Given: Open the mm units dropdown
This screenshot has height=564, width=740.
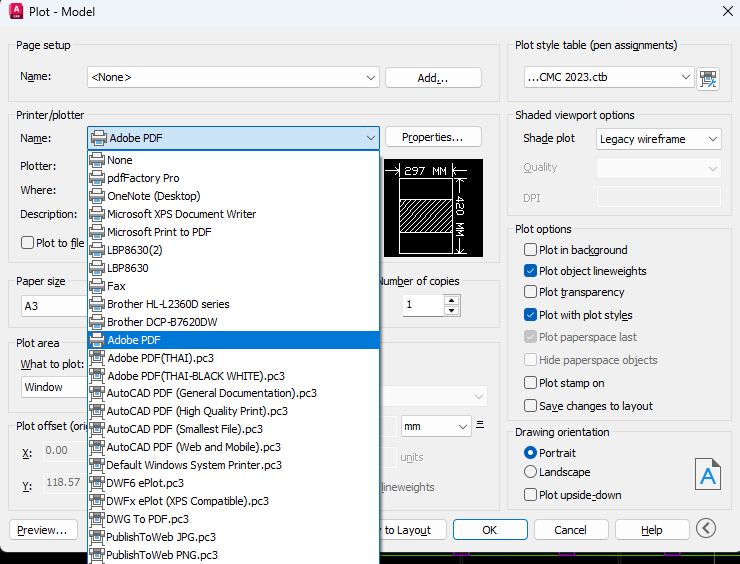Looking at the screenshot, I should 436,426.
